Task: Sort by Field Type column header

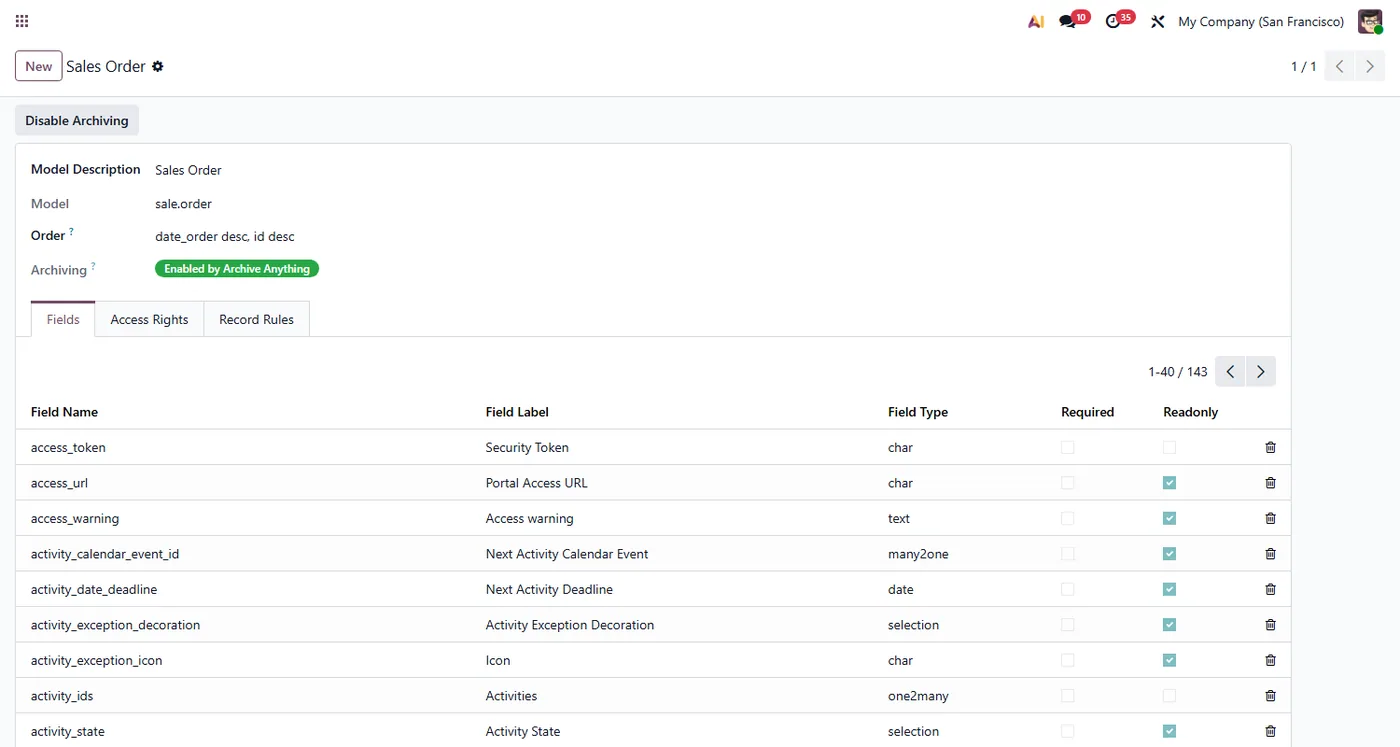Action: pos(918,412)
